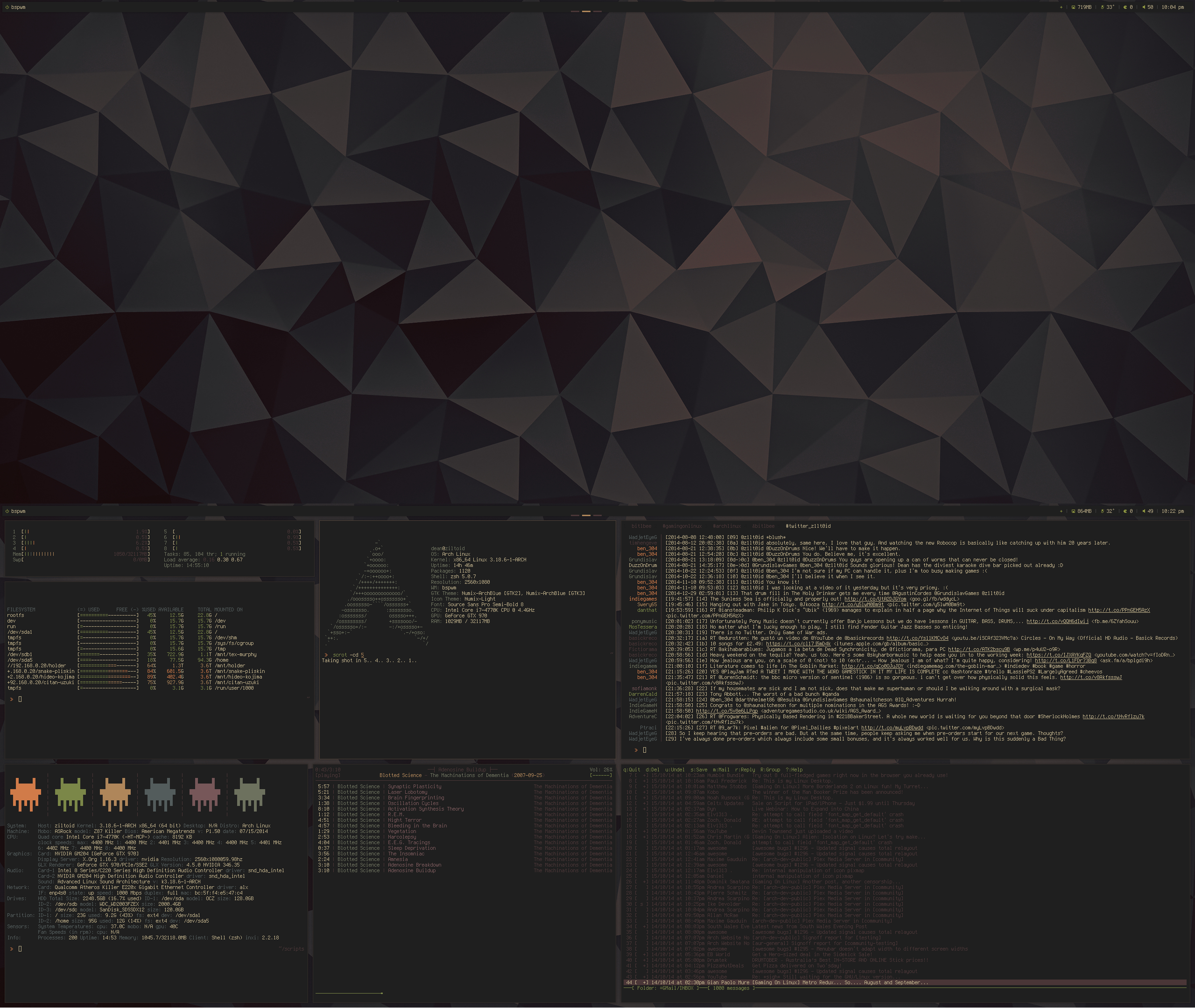The width and height of the screenshot is (1195, 1008).
Task: Click the prompt cursor in the IRC input line
Action: (645, 750)
